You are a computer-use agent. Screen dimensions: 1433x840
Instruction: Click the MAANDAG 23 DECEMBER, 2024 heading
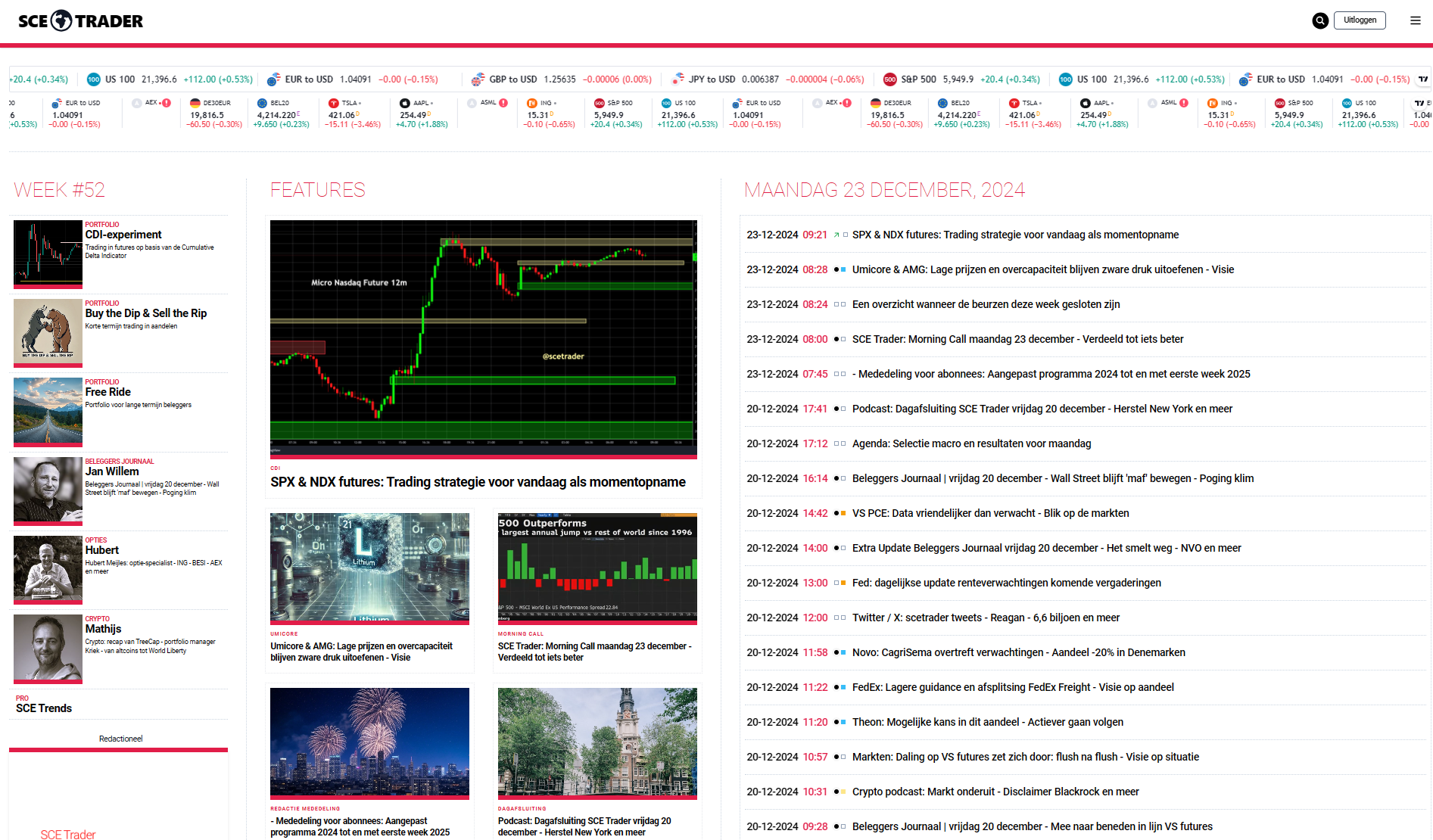point(884,190)
